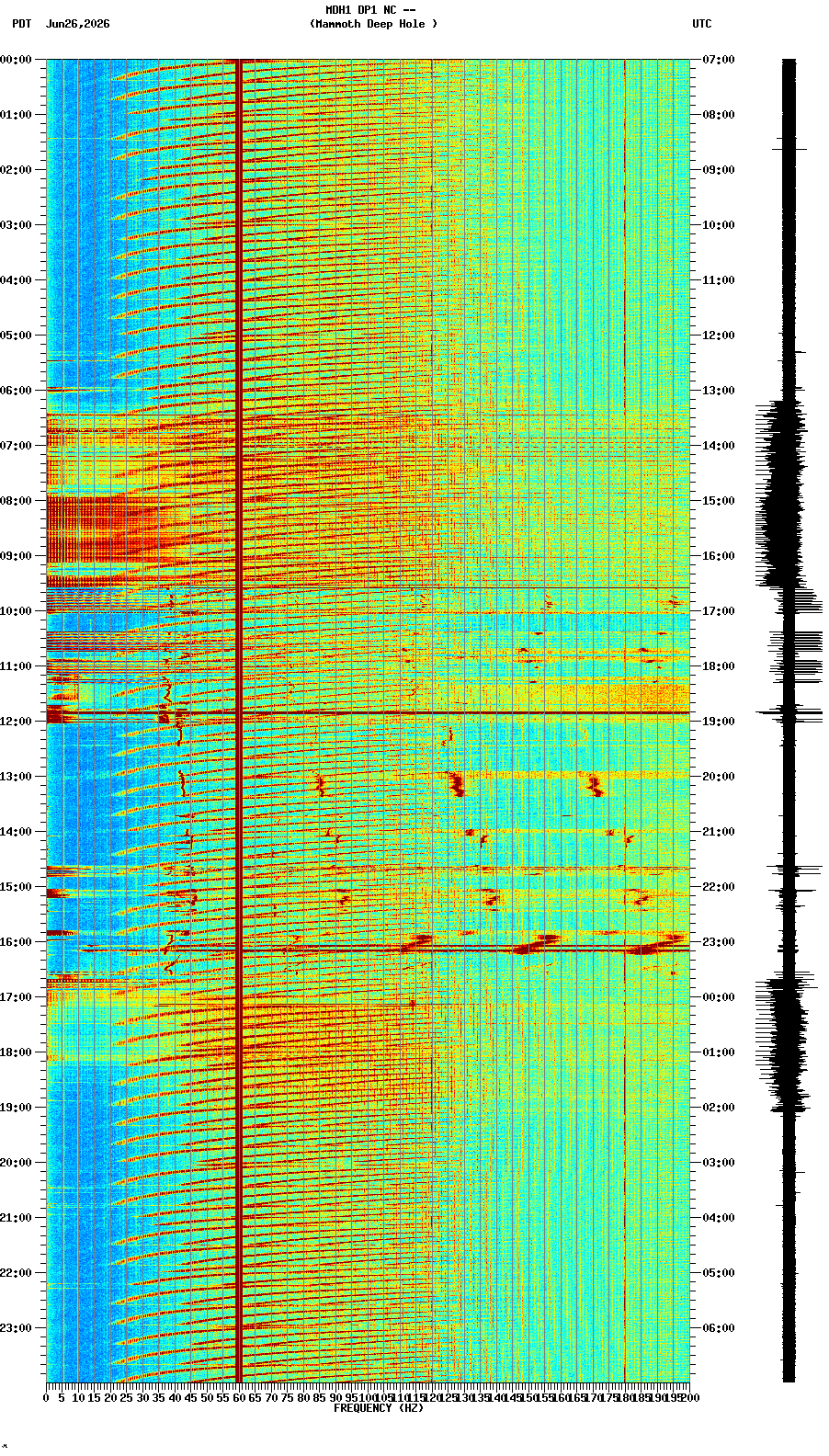Click the 03:00 PDT time label

pyautogui.click(x=16, y=225)
